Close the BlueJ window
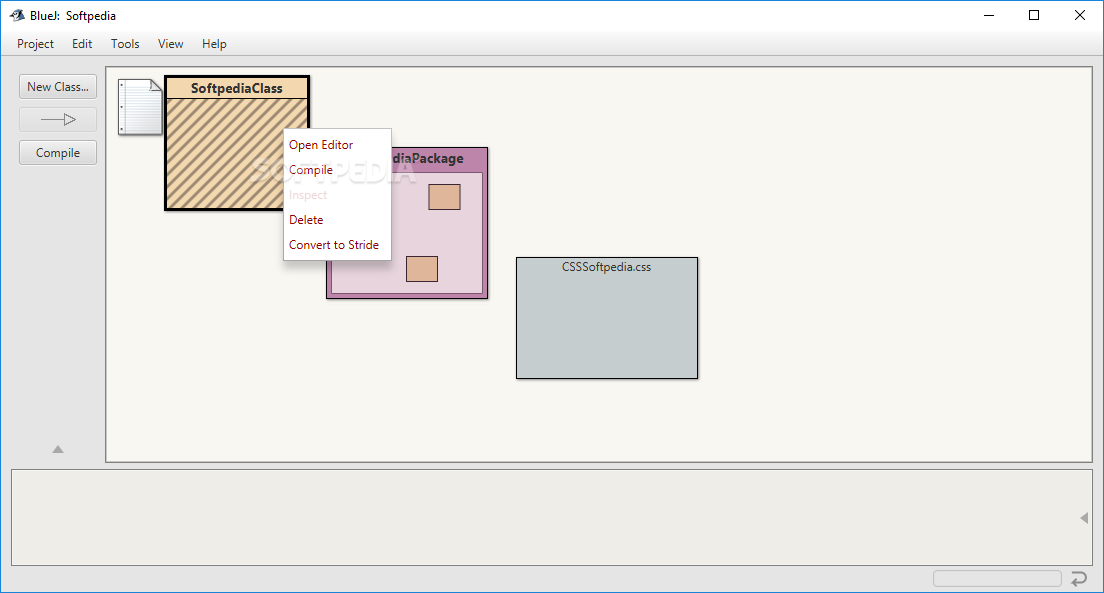 point(1079,15)
